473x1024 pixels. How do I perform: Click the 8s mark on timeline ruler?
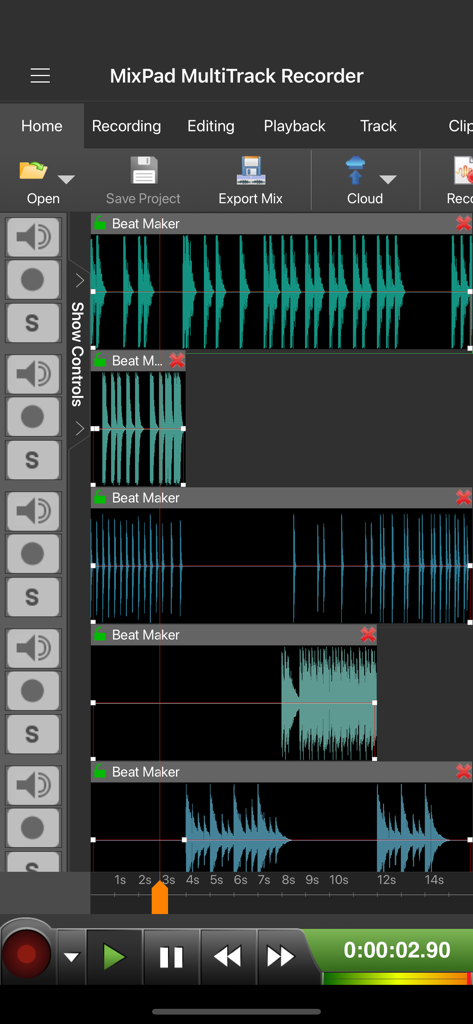point(288,880)
